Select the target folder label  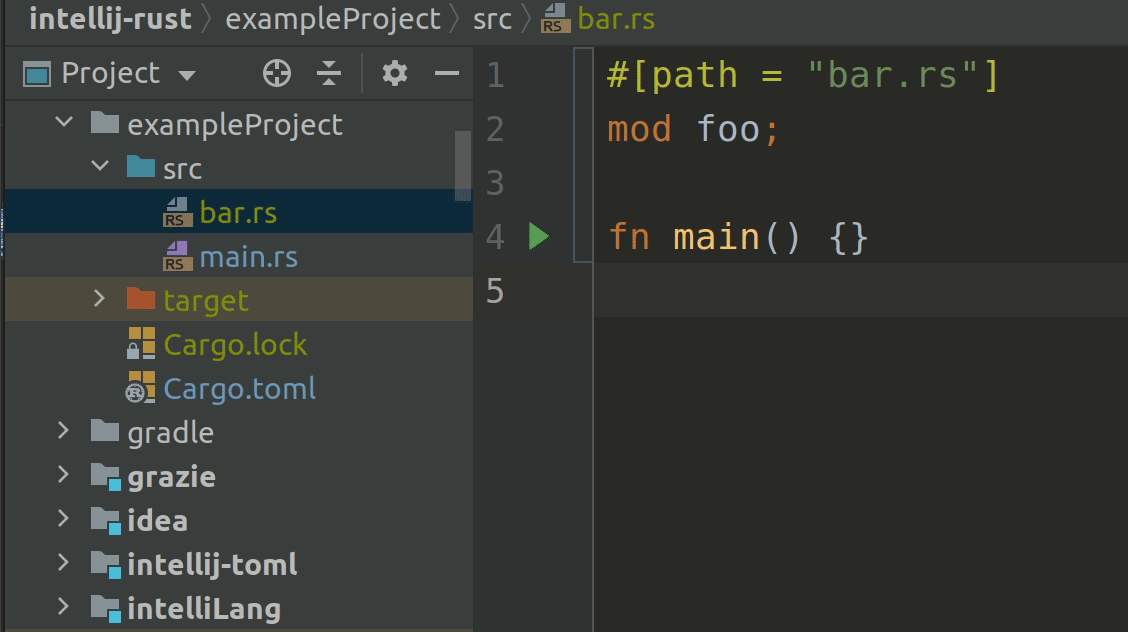(206, 301)
